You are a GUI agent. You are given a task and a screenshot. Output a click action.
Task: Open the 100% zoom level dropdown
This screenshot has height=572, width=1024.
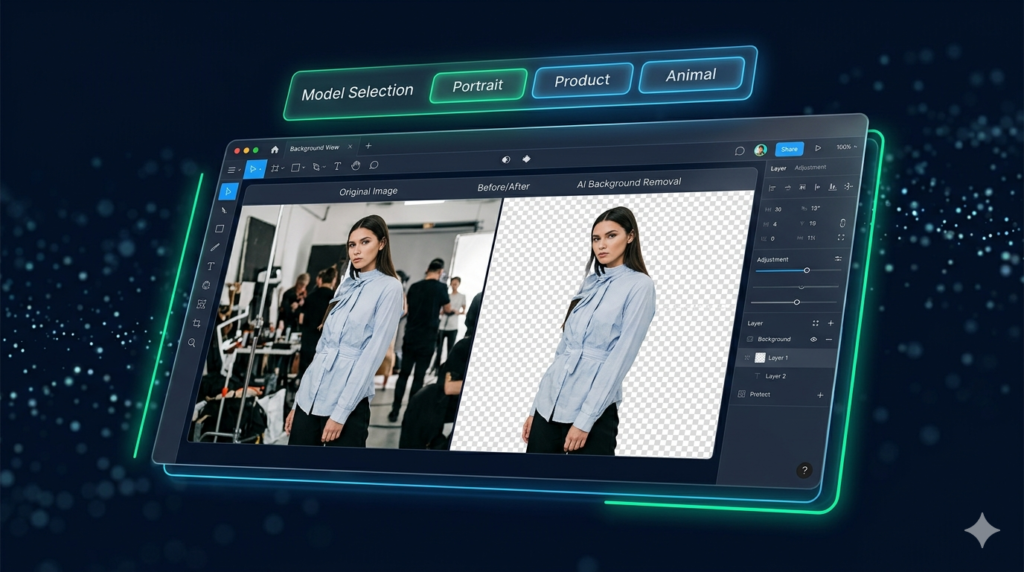click(846, 147)
